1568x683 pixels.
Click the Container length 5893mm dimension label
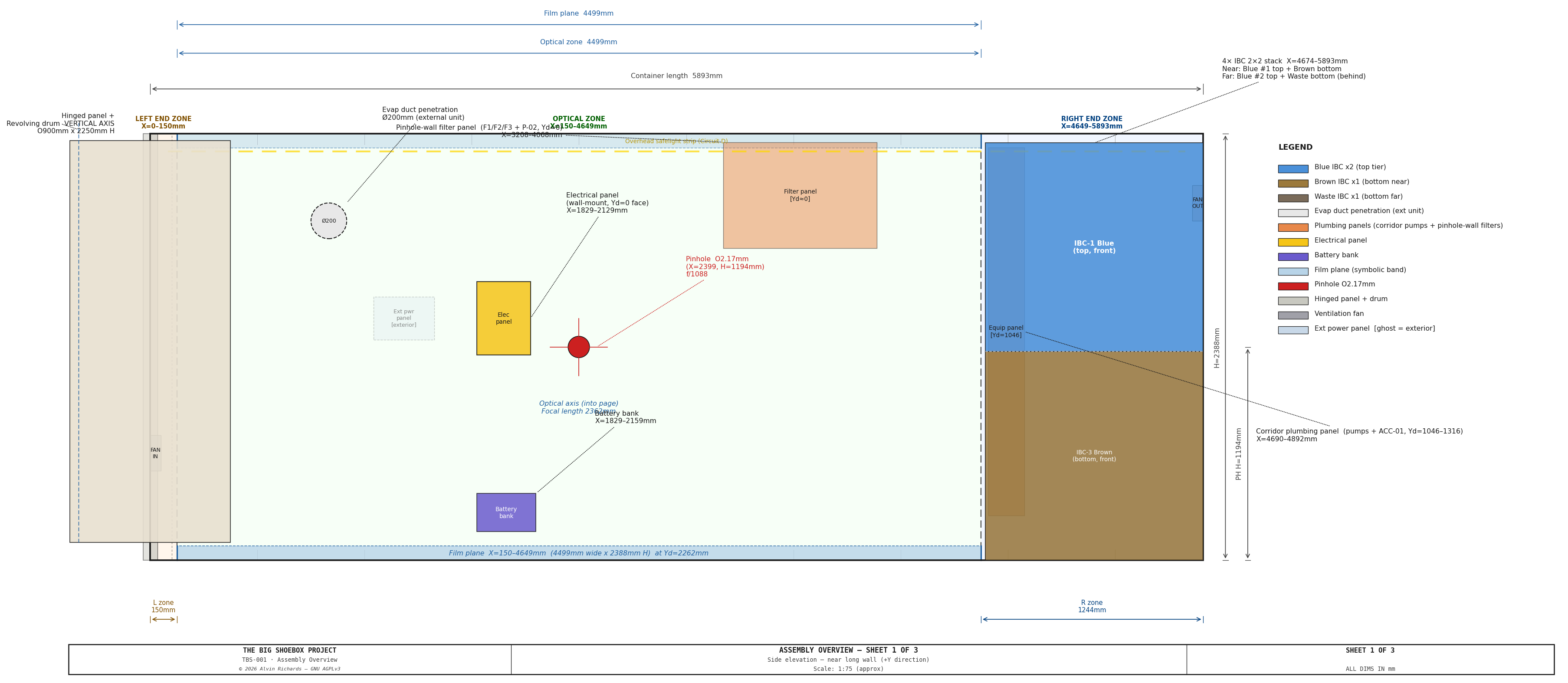coord(676,76)
